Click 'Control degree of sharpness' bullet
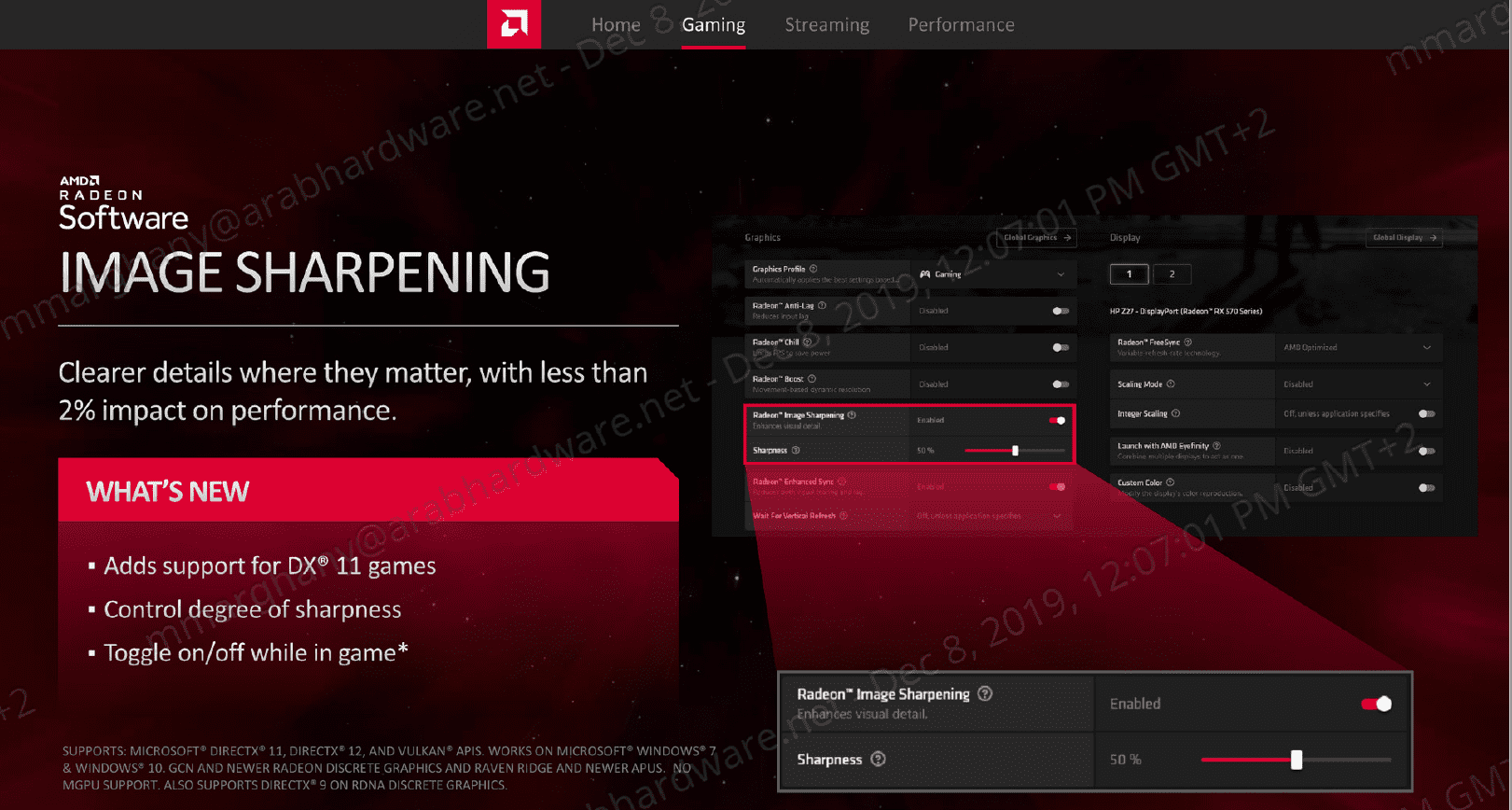Image resolution: width=1512 pixels, height=810 pixels. [x=253, y=609]
